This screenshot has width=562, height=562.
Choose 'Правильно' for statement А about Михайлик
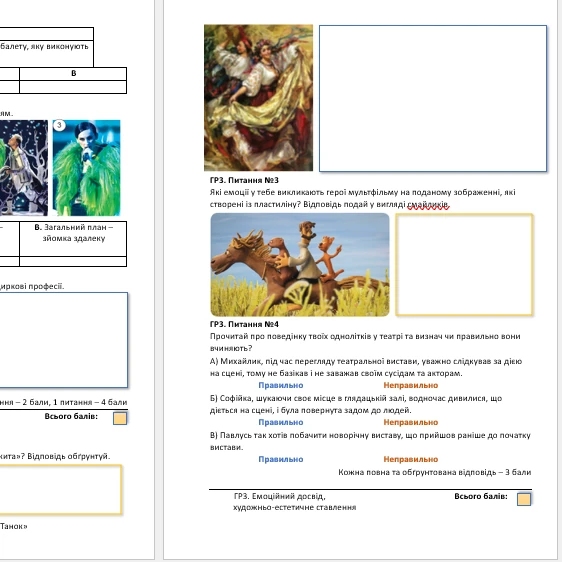[281, 385]
